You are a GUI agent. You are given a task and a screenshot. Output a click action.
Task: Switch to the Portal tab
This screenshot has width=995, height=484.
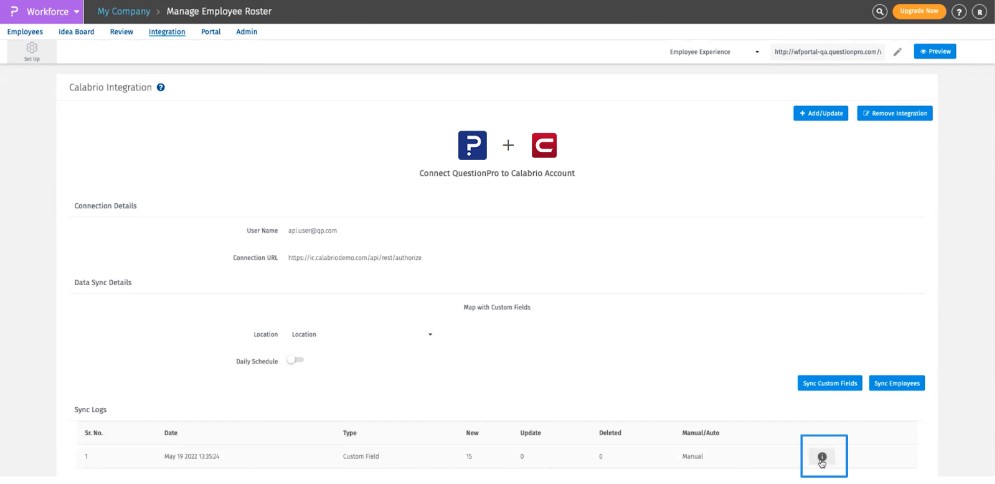[x=211, y=32]
